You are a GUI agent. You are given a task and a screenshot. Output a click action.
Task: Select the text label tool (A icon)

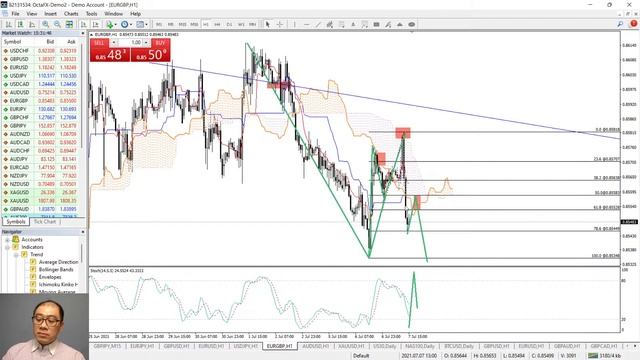tap(353, 24)
